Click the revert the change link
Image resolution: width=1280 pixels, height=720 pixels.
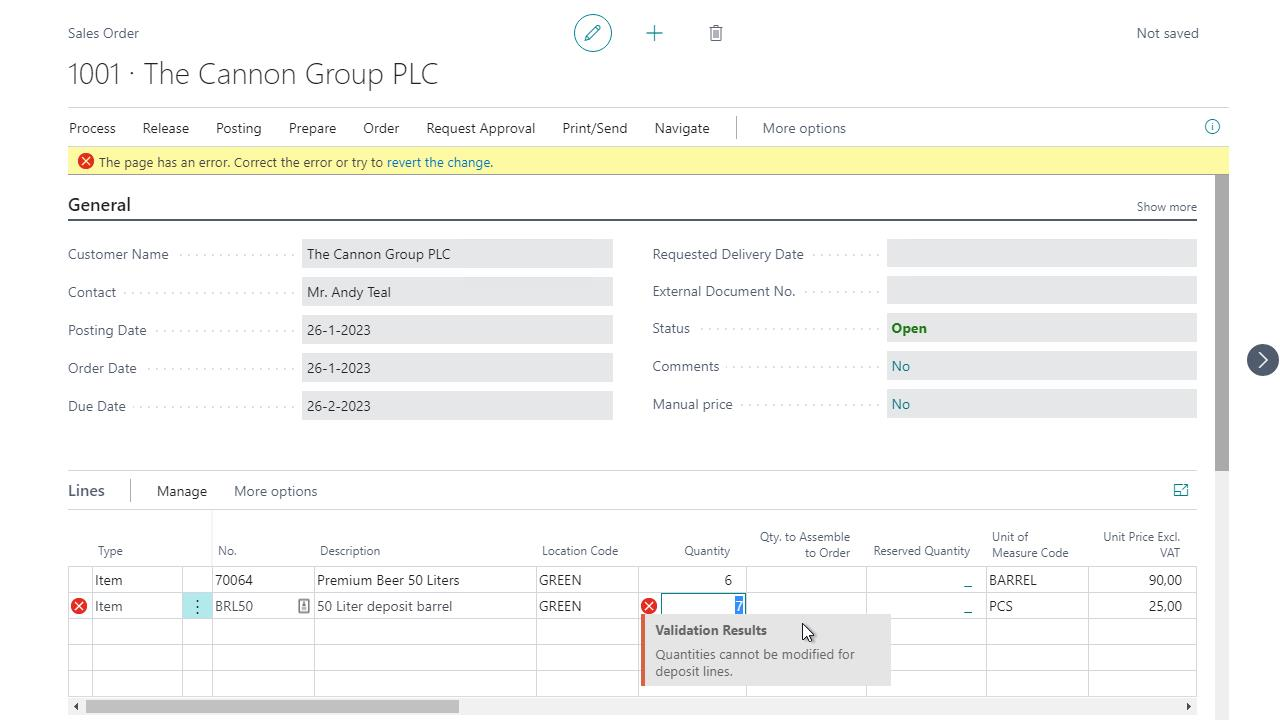[x=438, y=162]
